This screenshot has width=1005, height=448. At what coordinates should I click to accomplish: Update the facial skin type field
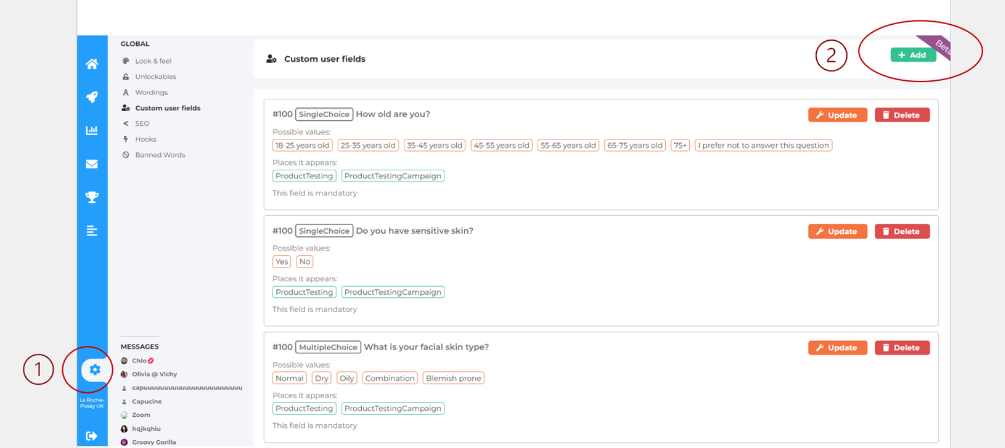pyautogui.click(x=837, y=348)
